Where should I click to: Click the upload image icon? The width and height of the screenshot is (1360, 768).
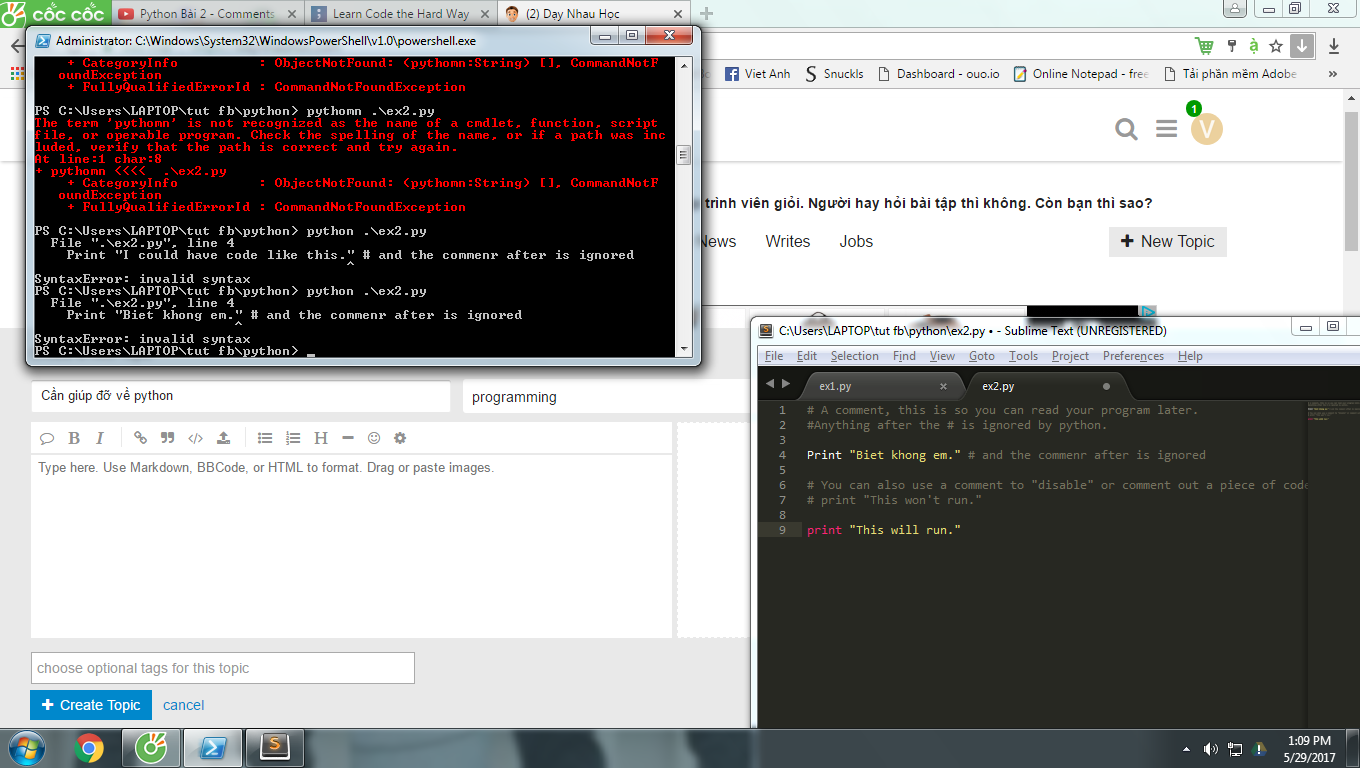click(x=223, y=438)
